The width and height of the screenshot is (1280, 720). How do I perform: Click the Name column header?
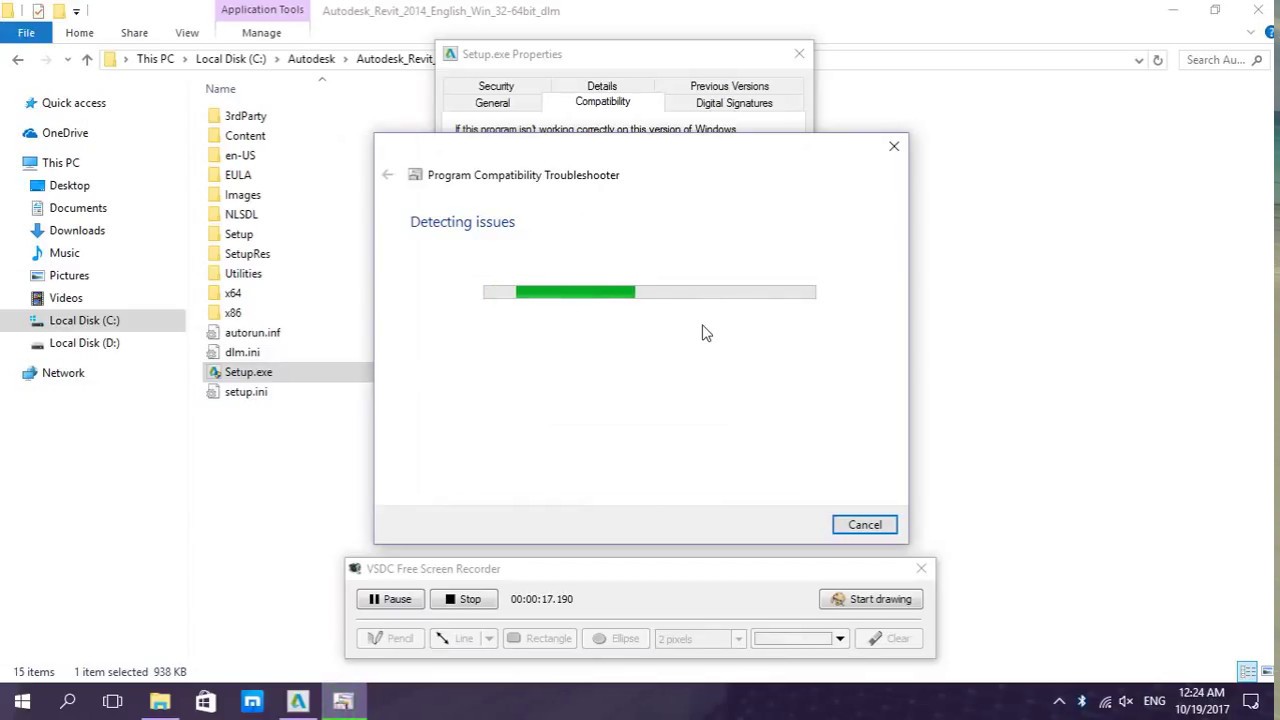[221, 89]
